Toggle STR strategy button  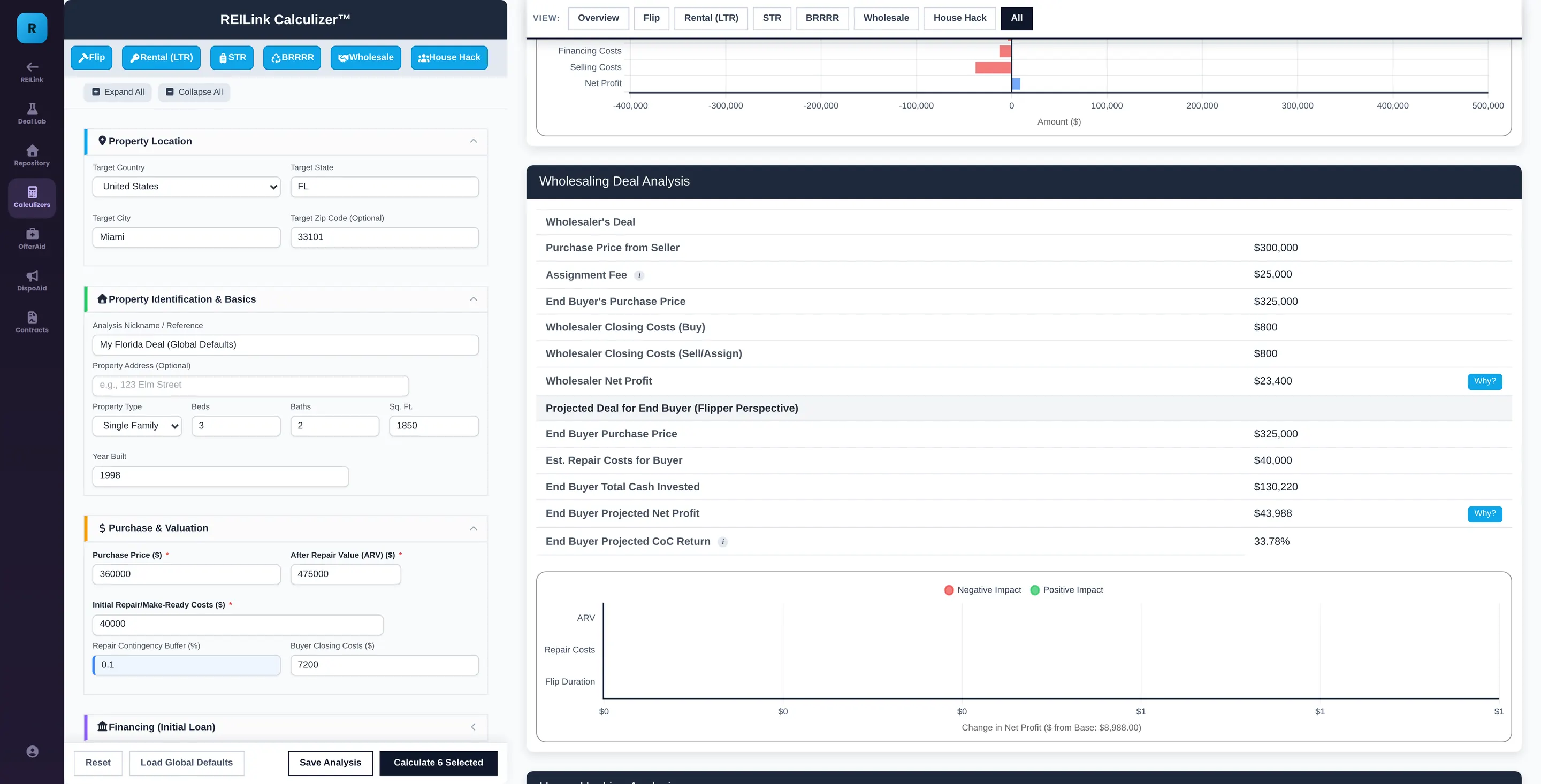pyautogui.click(x=232, y=57)
